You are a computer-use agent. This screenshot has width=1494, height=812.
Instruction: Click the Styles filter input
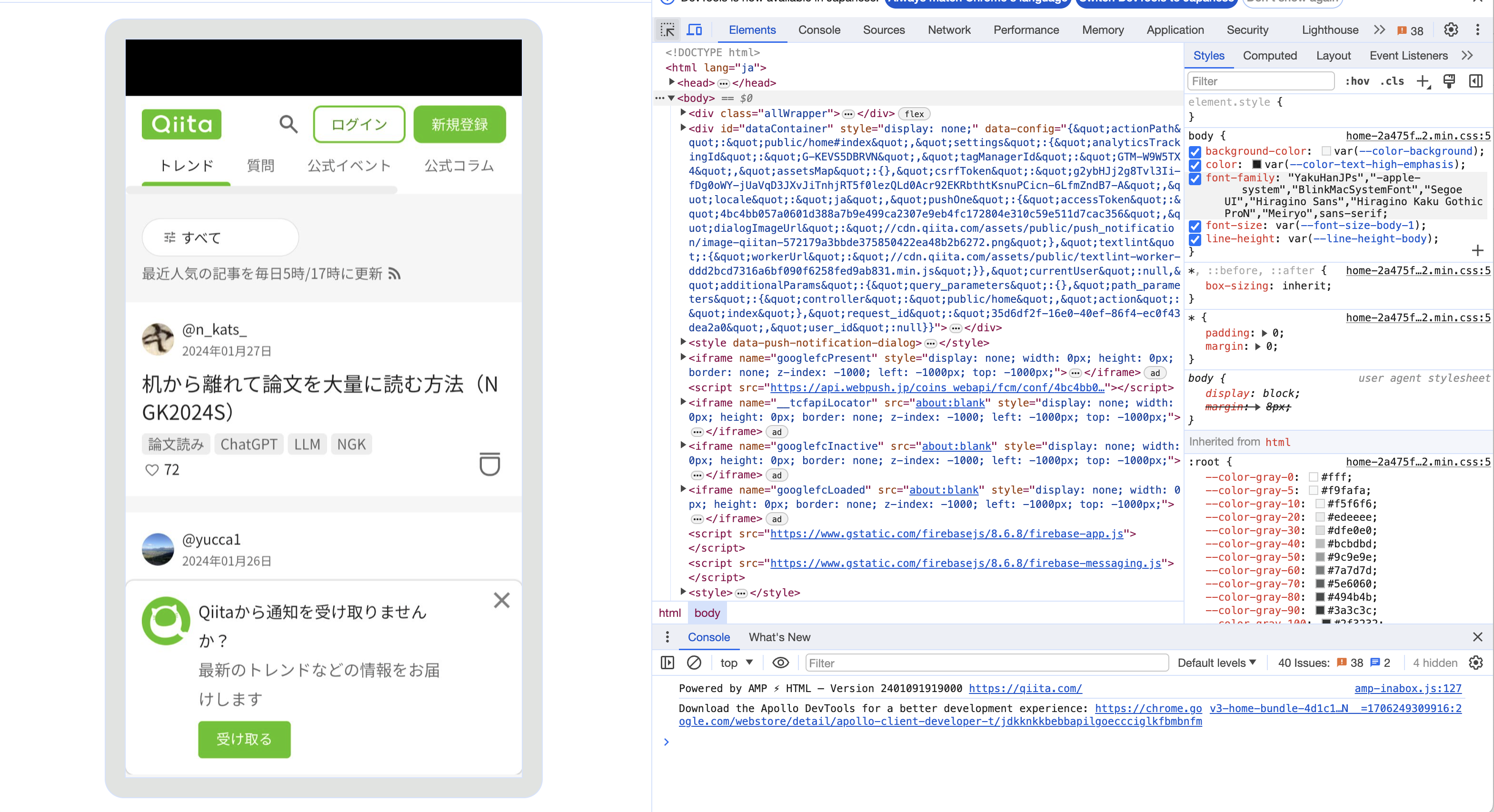pos(1260,81)
